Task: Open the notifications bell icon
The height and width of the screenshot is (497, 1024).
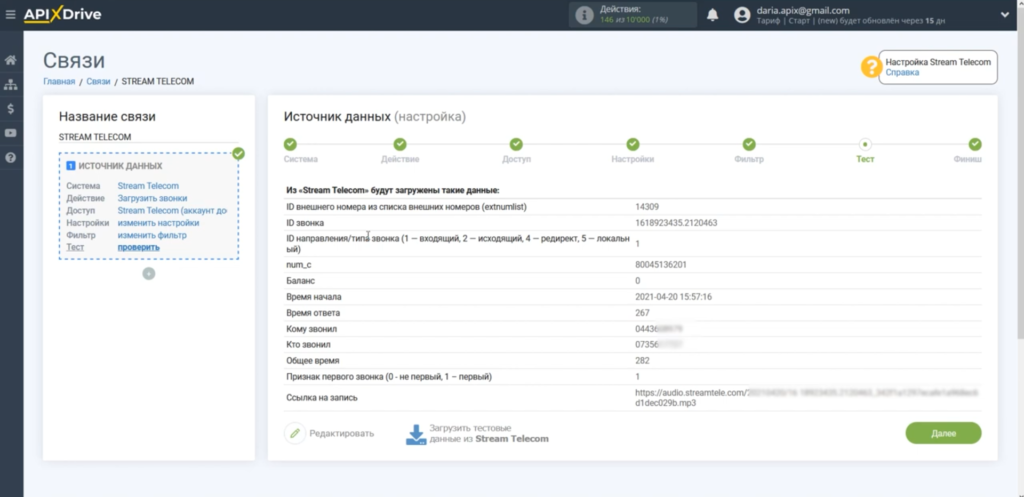Action: click(713, 15)
